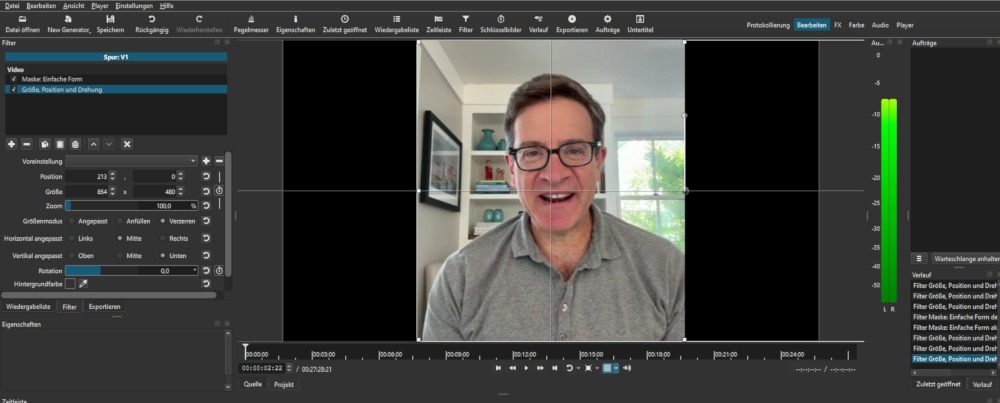
Task: Open the Pegelmesser audio meter
Action: [x=248, y=23]
